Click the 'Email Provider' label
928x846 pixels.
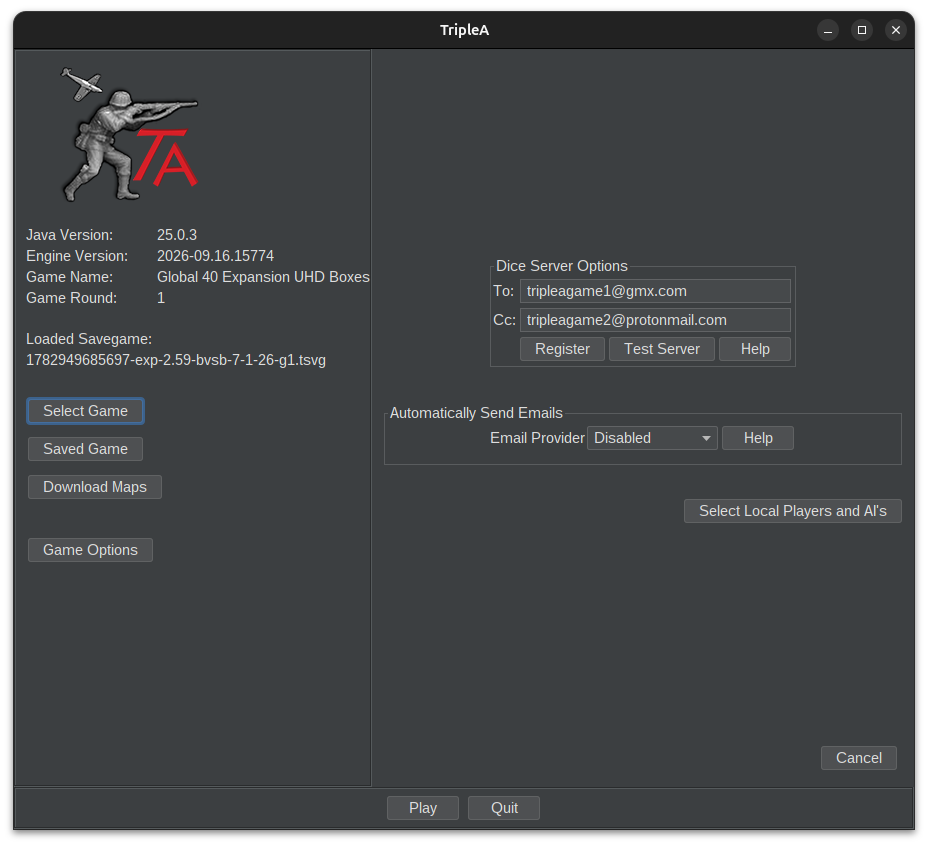point(537,438)
